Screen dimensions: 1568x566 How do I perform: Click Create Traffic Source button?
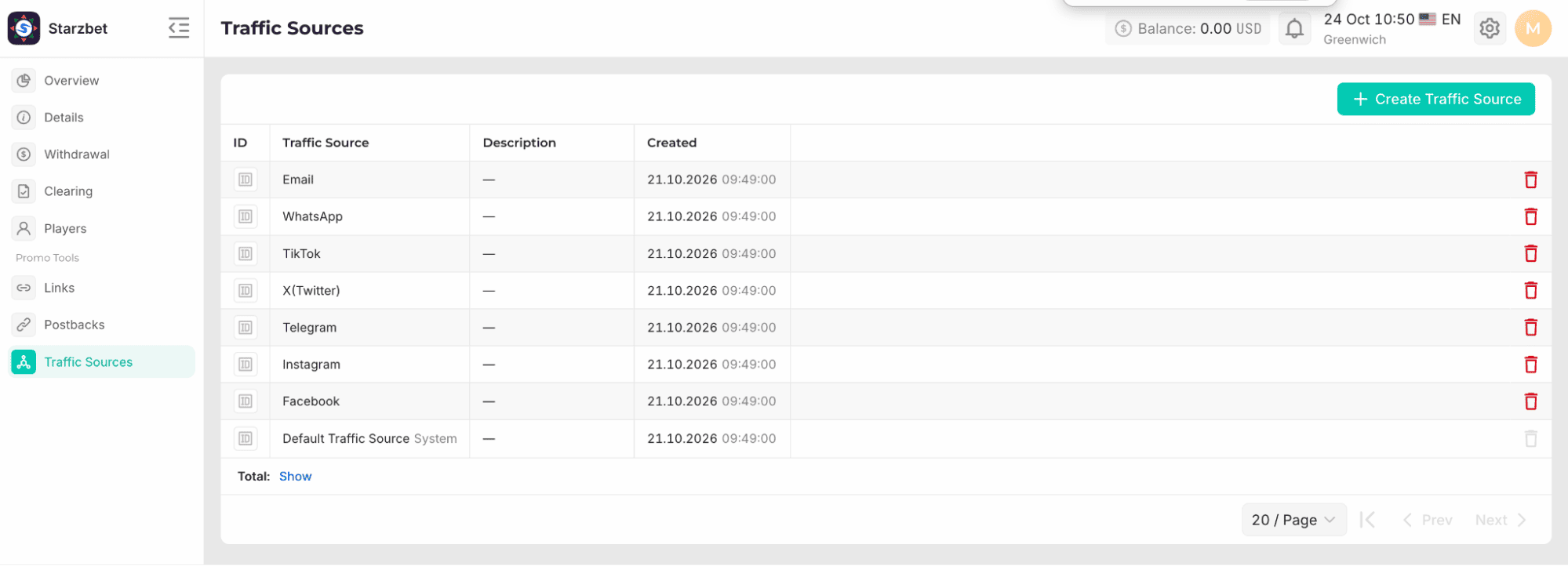tap(1435, 99)
